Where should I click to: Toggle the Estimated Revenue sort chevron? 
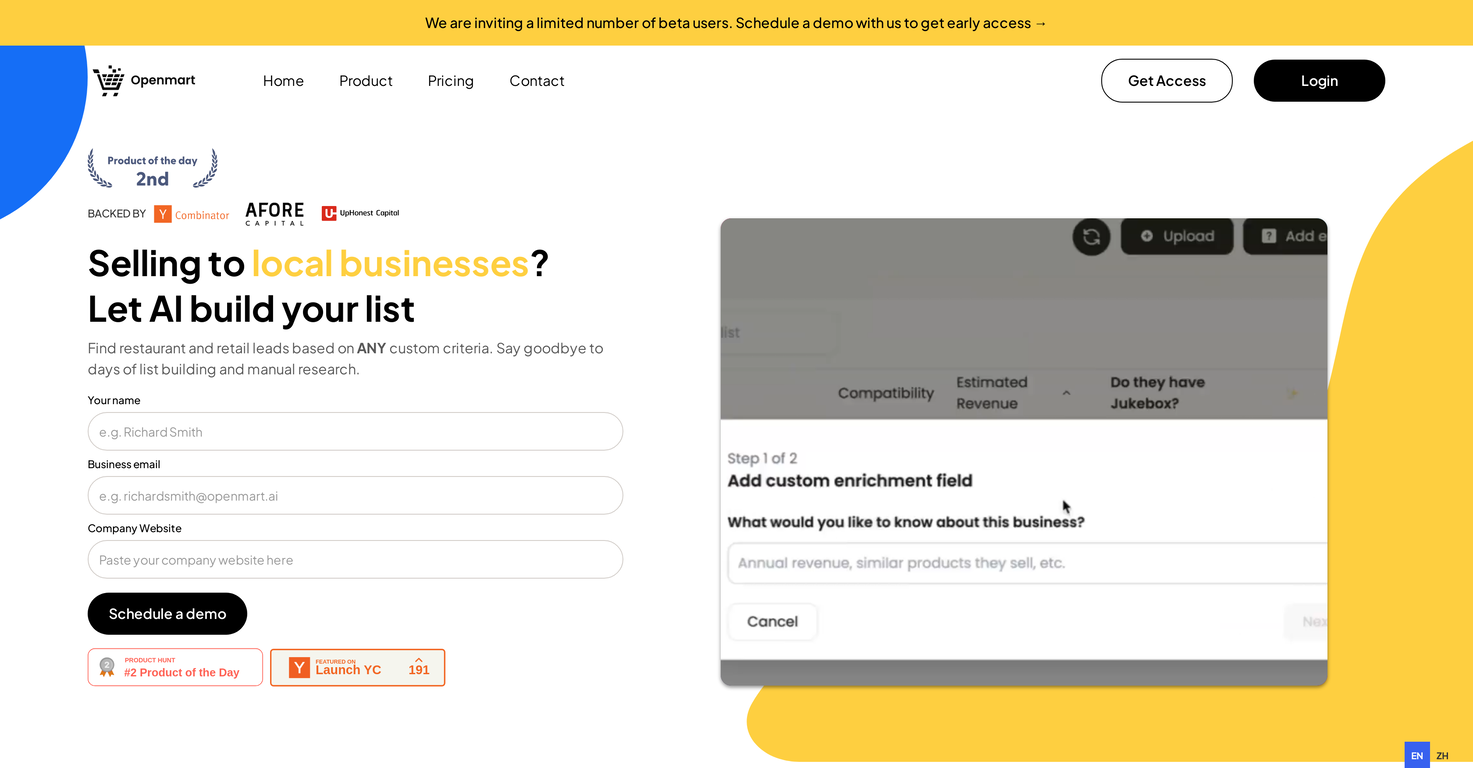click(1066, 394)
